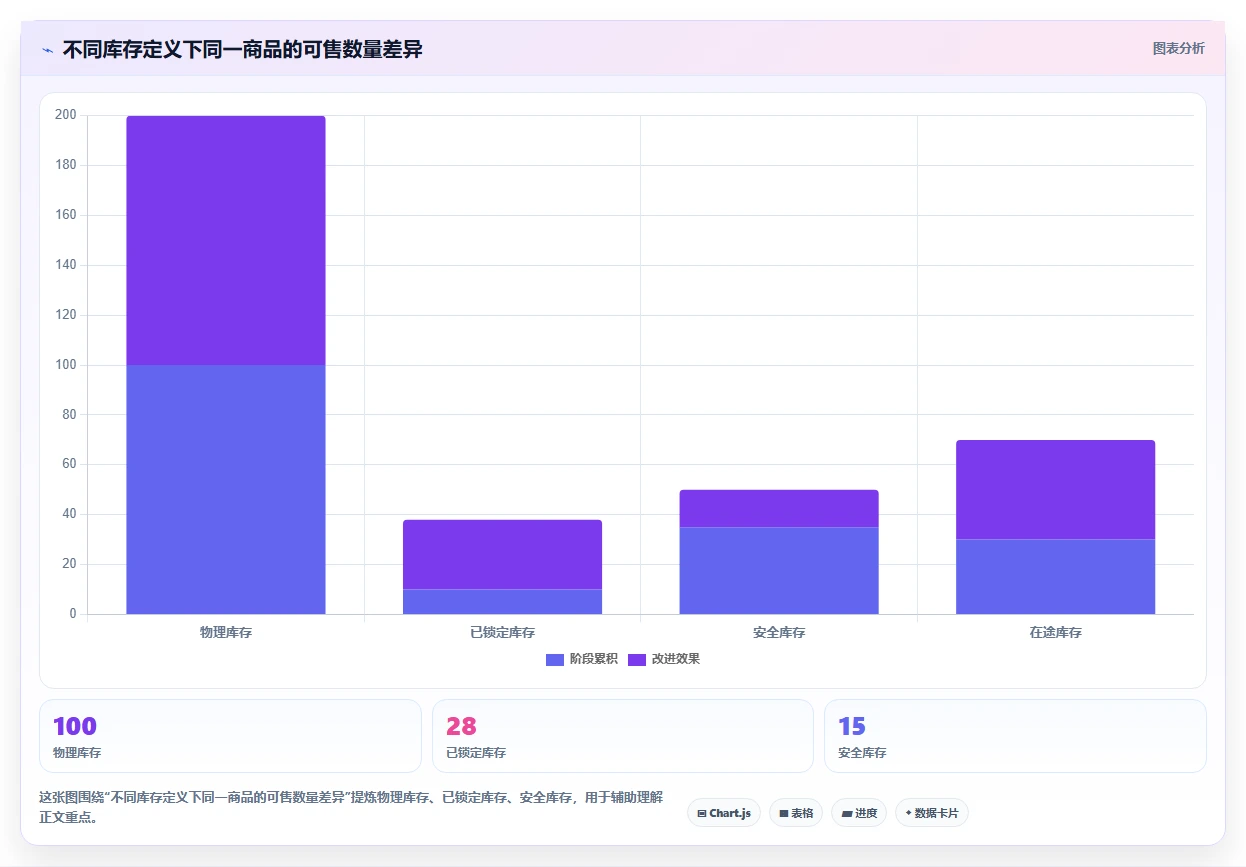1246x867 pixels.
Task: Click the 200 y-axis tick label
Action: 65,115
